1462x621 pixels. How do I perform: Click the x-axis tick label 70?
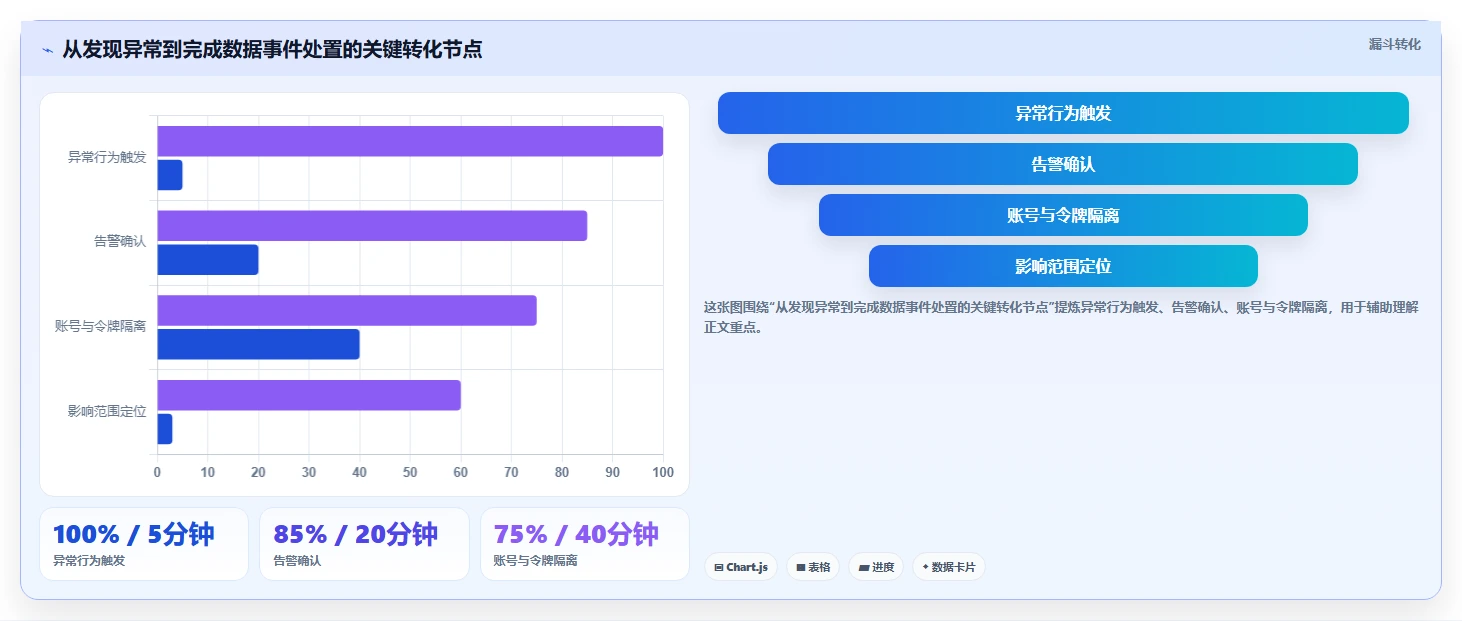[511, 472]
